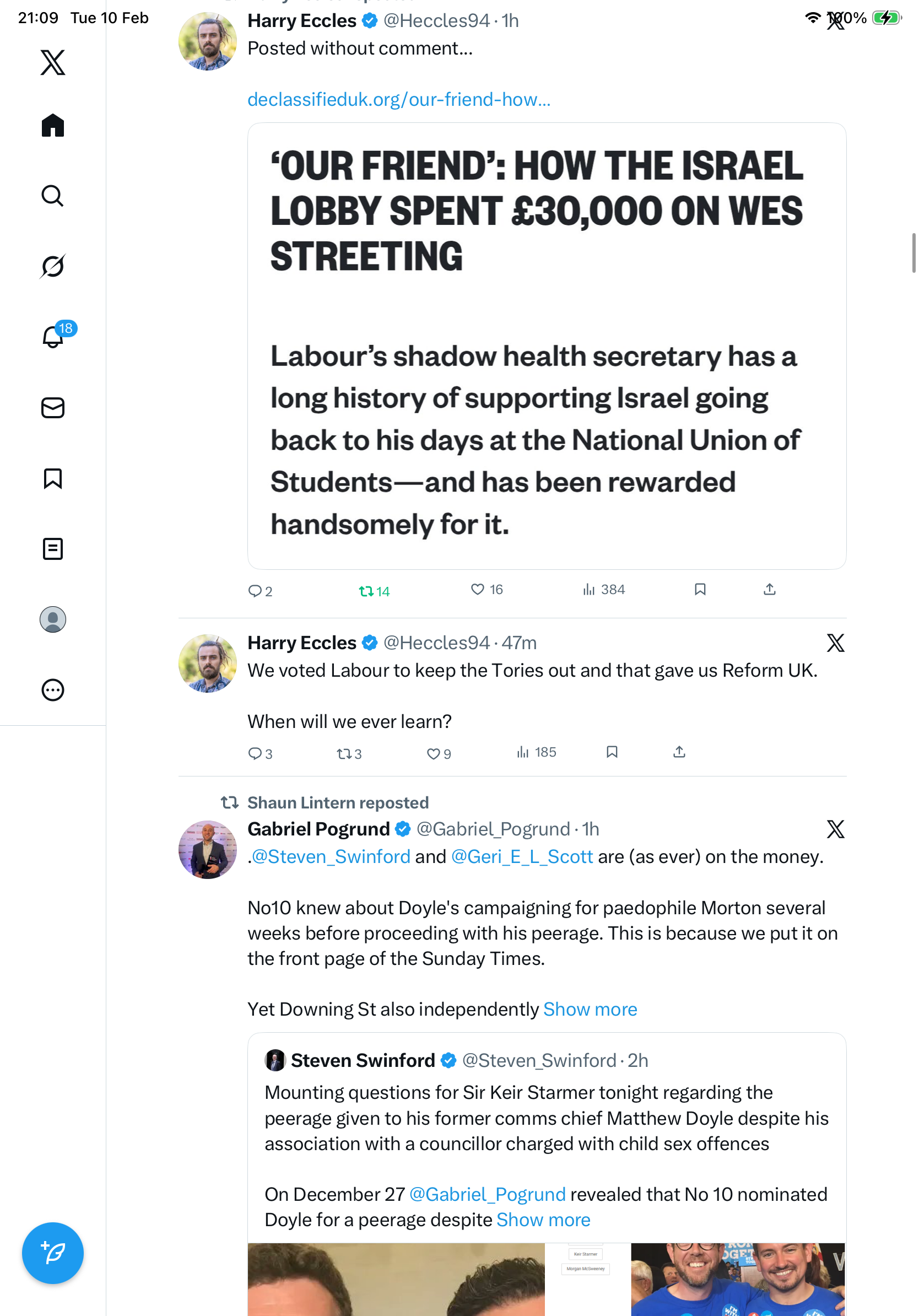Expand Steven Swinford's quoted post text
The height and width of the screenshot is (1316, 919).
[x=543, y=1220]
